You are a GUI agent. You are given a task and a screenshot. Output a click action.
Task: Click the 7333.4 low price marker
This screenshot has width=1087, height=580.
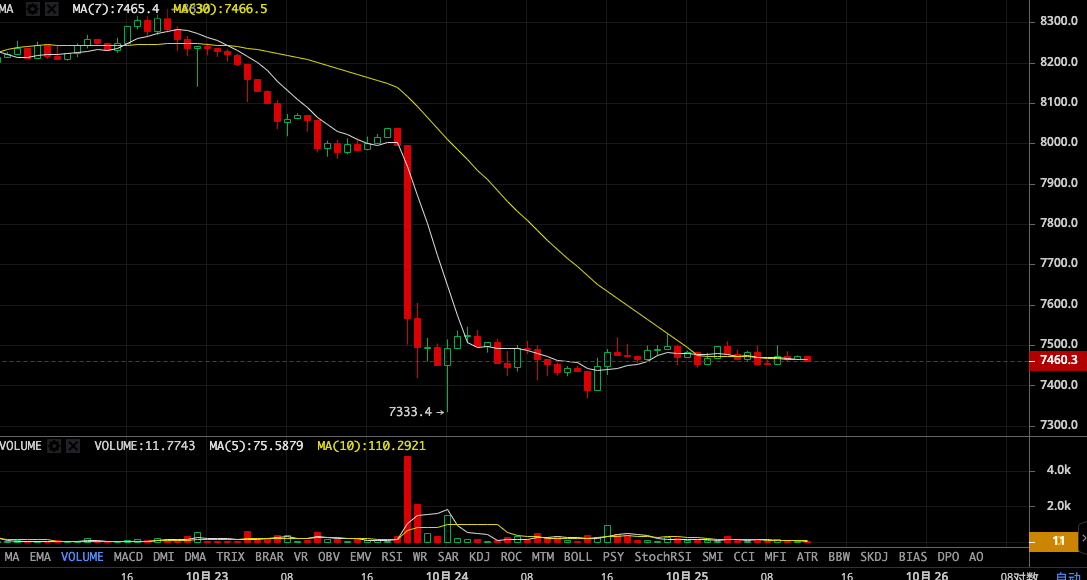point(410,411)
